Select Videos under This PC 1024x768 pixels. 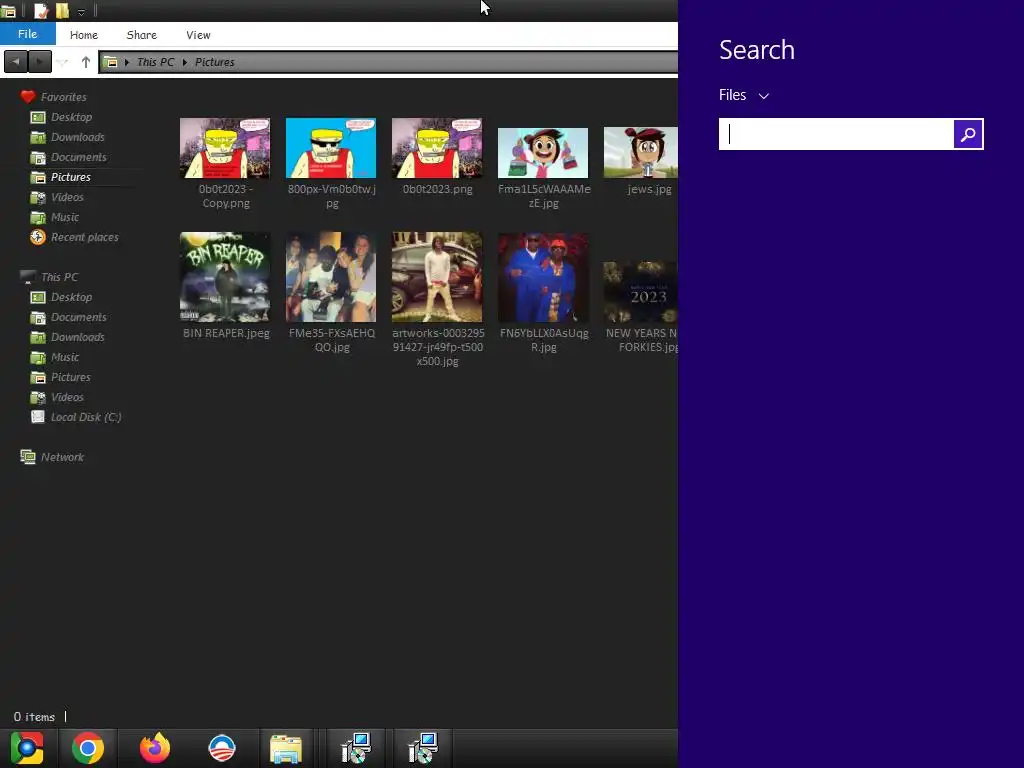pyautogui.click(x=67, y=397)
